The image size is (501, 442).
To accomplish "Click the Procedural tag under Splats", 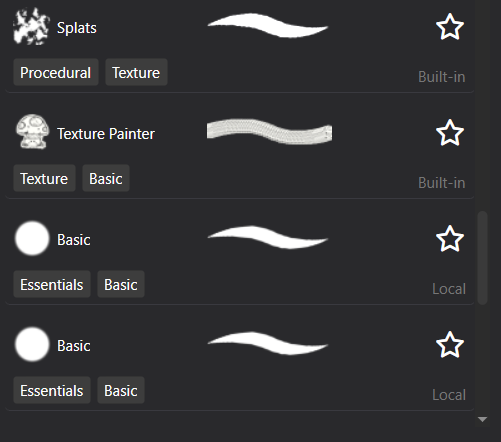I will tap(56, 72).
